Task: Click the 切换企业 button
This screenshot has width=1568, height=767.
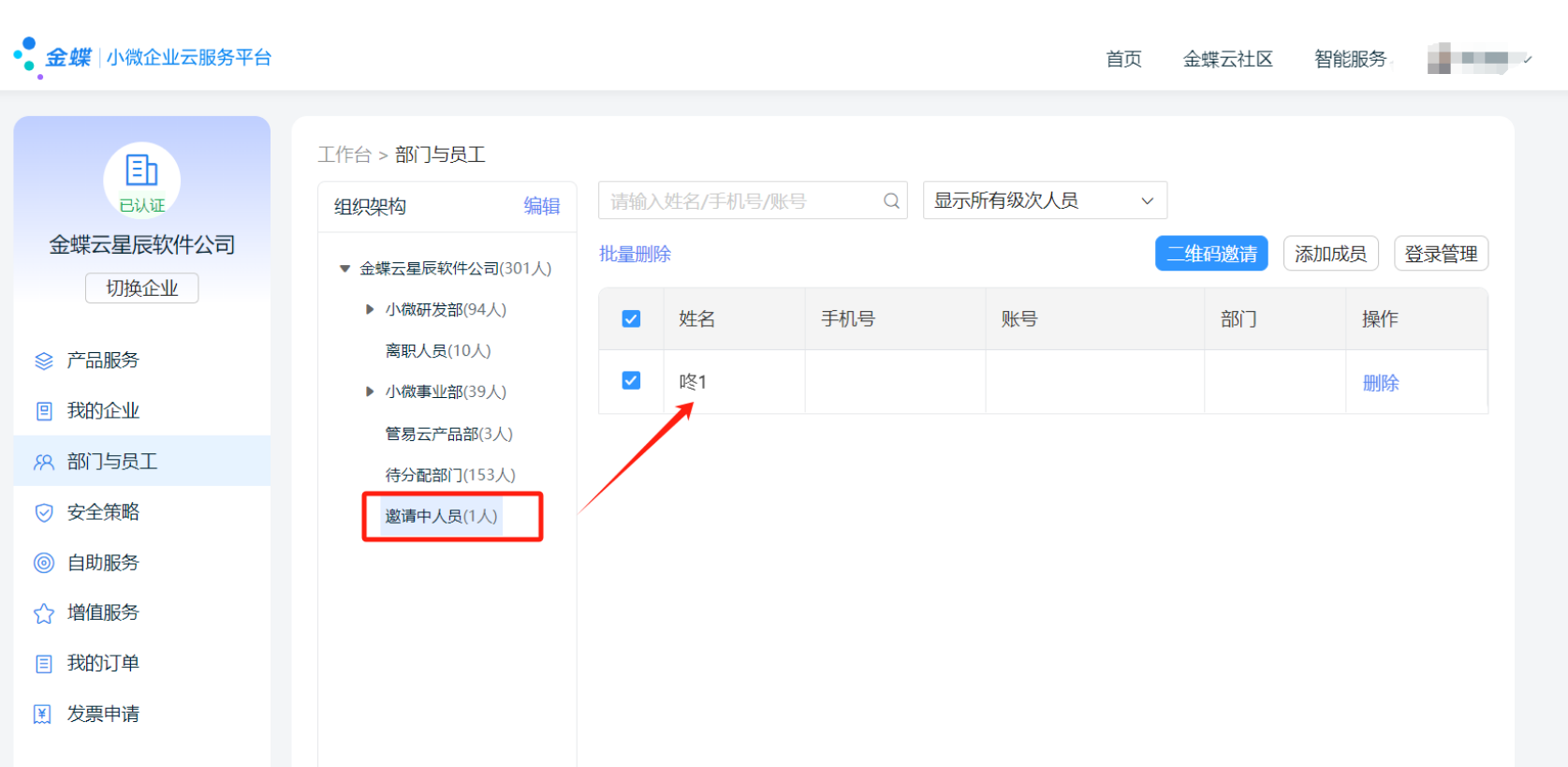Action: pos(142,288)
